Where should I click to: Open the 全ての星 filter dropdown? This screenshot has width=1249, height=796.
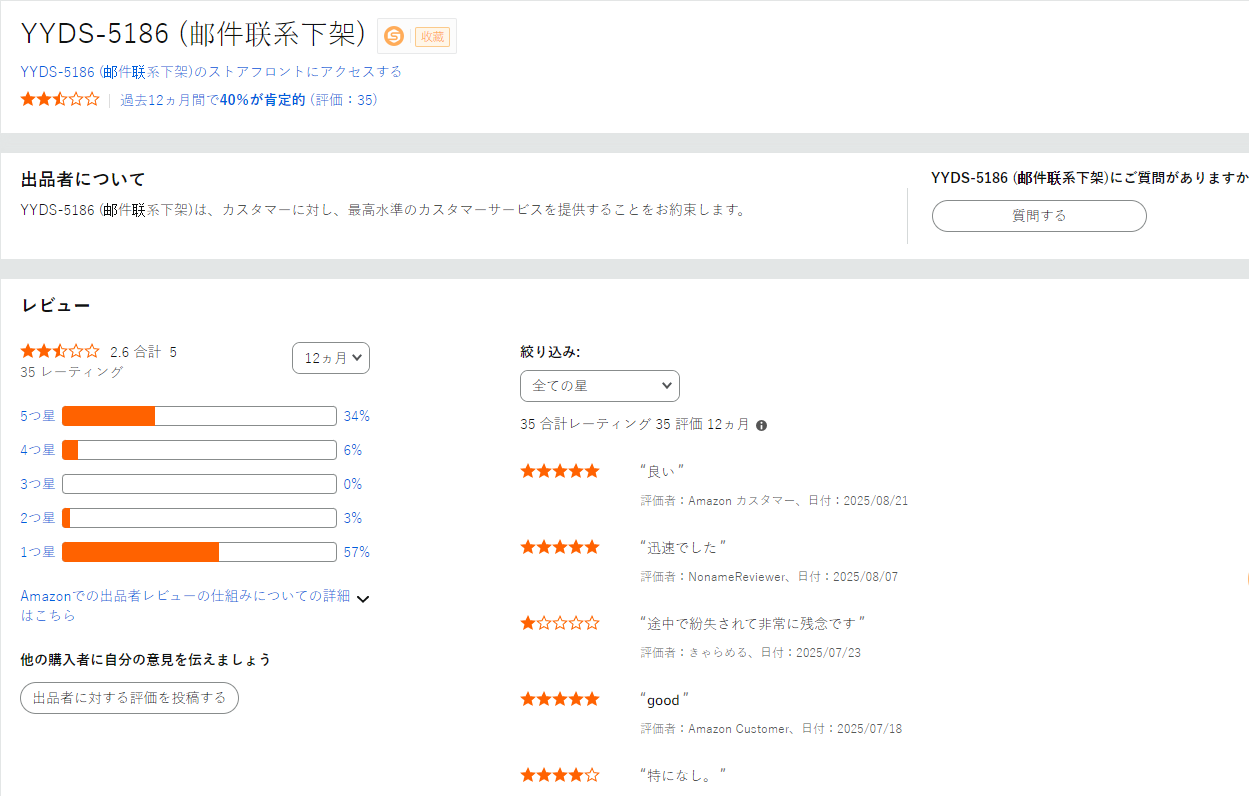[600, 386]
